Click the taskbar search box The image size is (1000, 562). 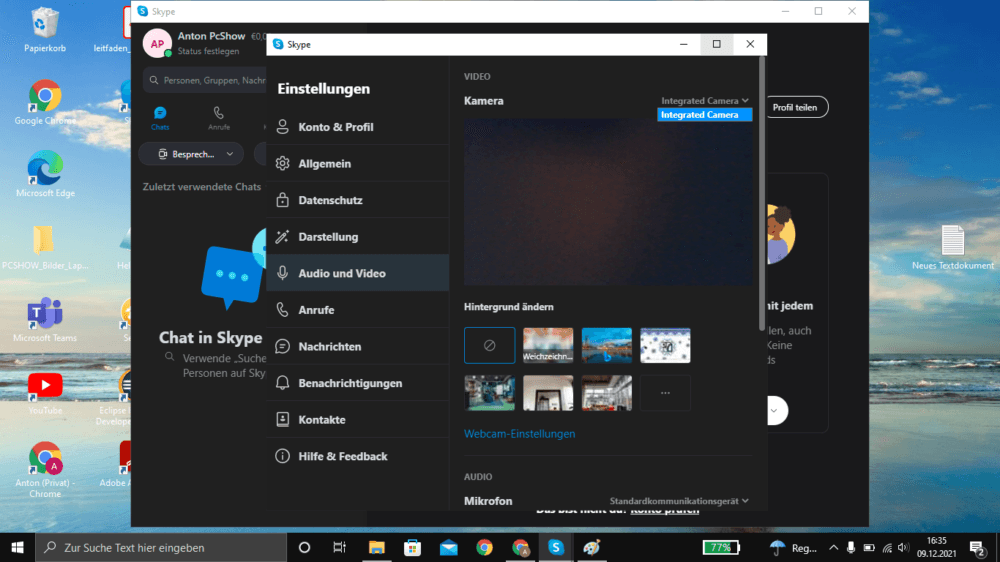point(161,547)
